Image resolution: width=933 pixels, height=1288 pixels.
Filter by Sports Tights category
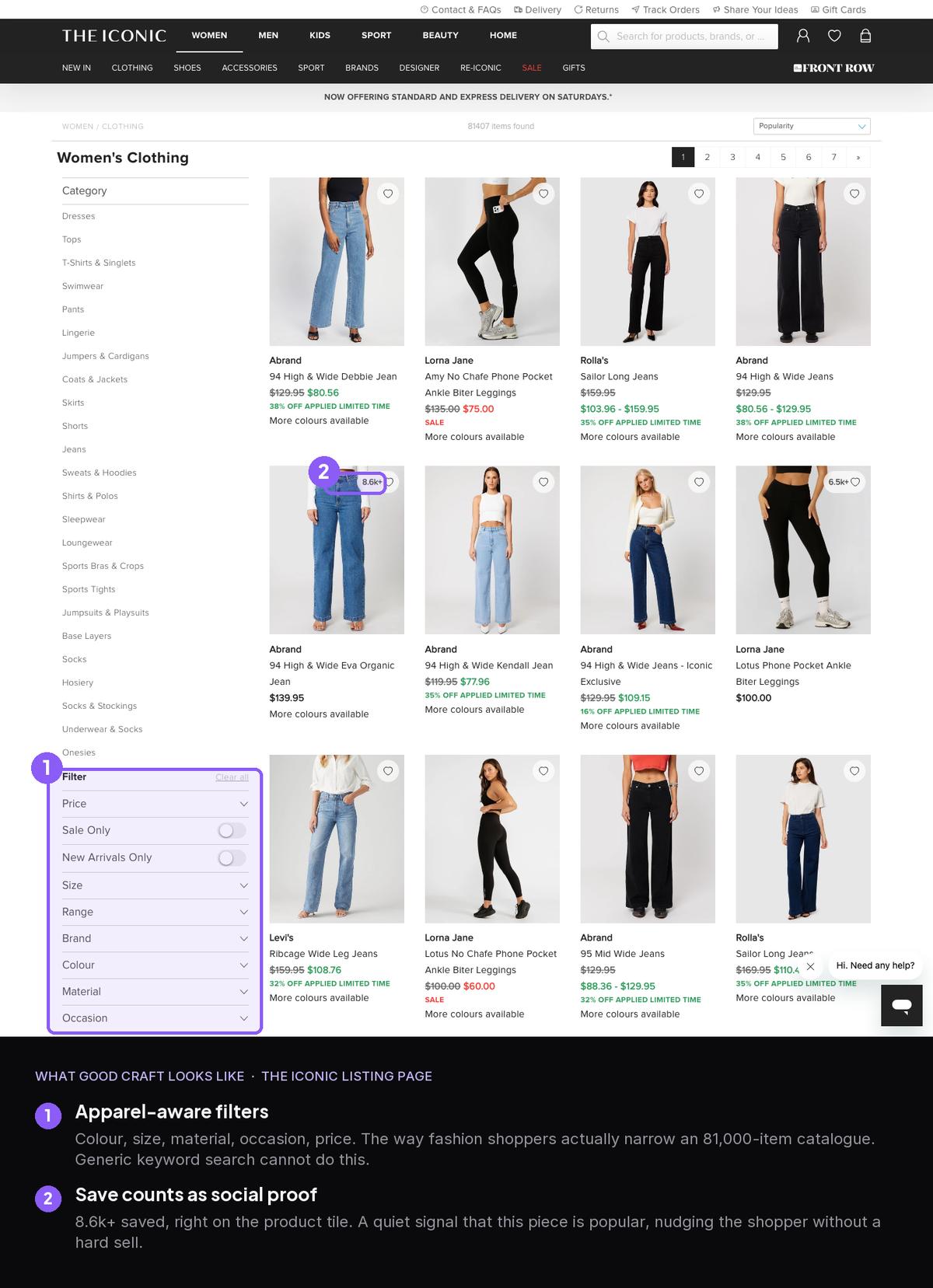(89, 589)
